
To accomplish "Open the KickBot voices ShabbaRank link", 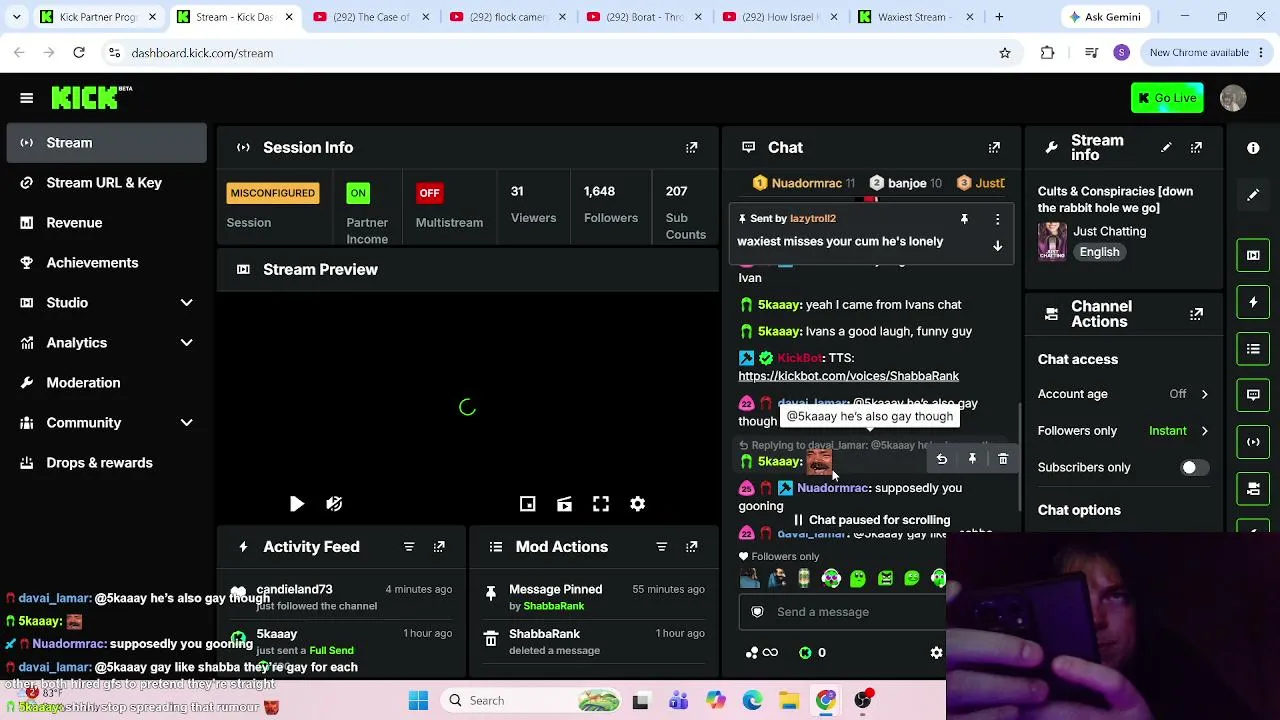I will click(848, 376).
